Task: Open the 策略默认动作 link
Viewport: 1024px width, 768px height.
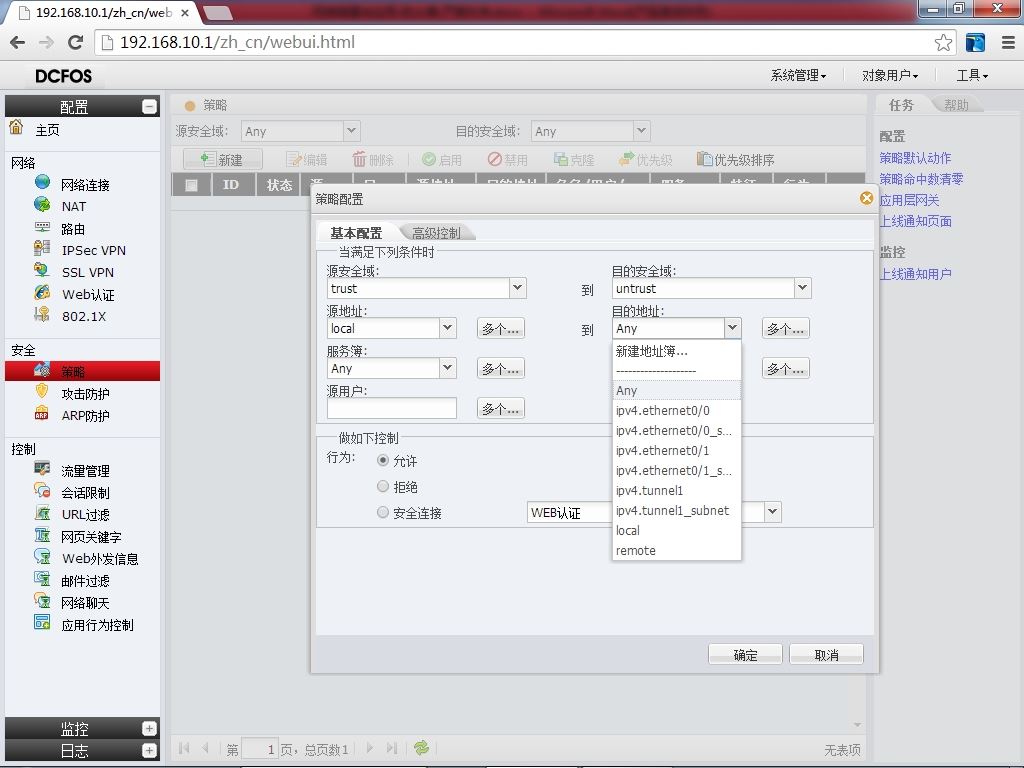Action: tap(915, 158)
